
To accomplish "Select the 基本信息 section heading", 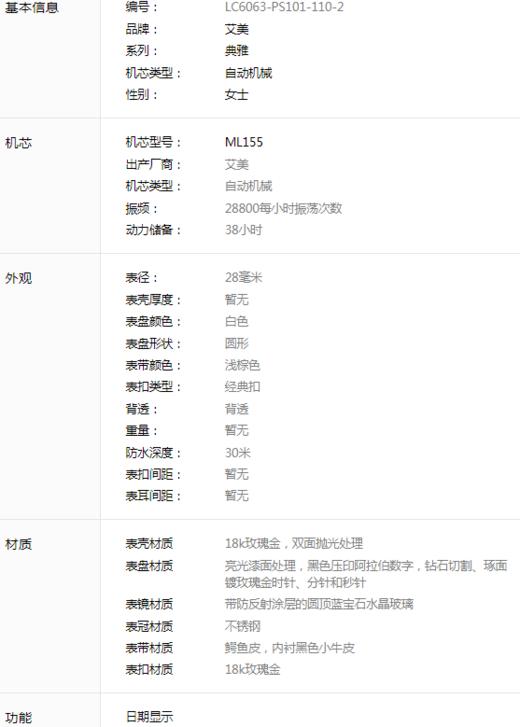I will pyautogui.click(x=32, y=8).
